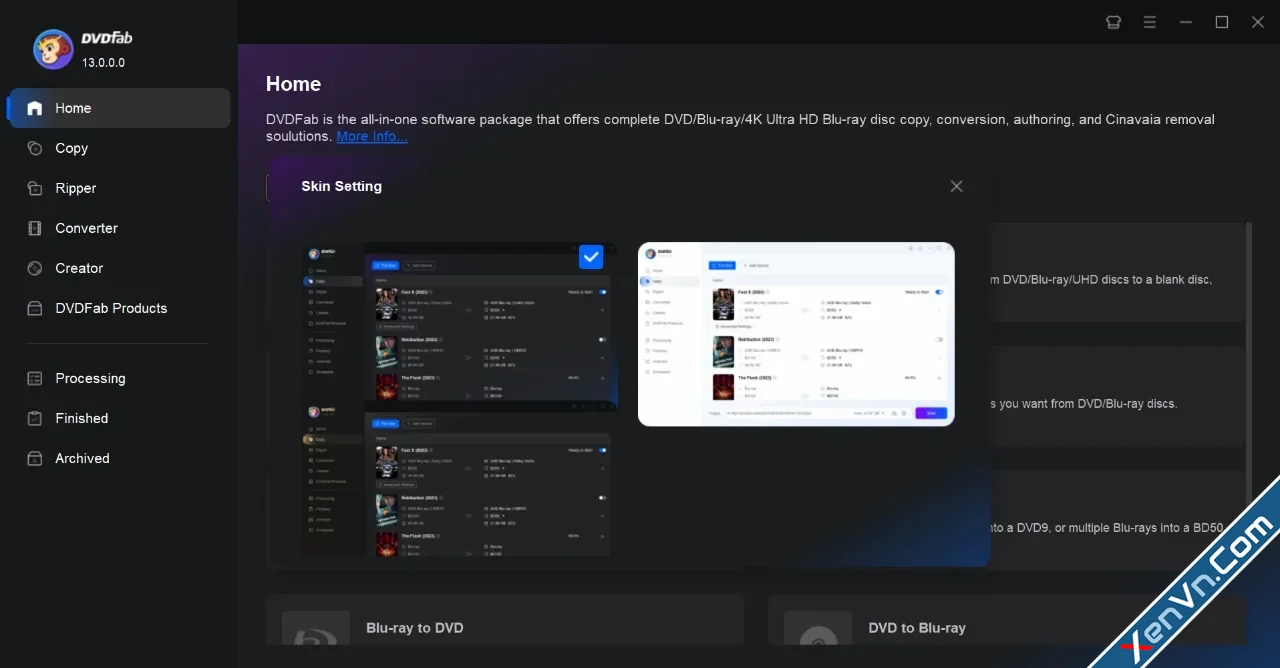Open the Home section in sidebar
The image size is (1280, 668).
click(119, 108)
